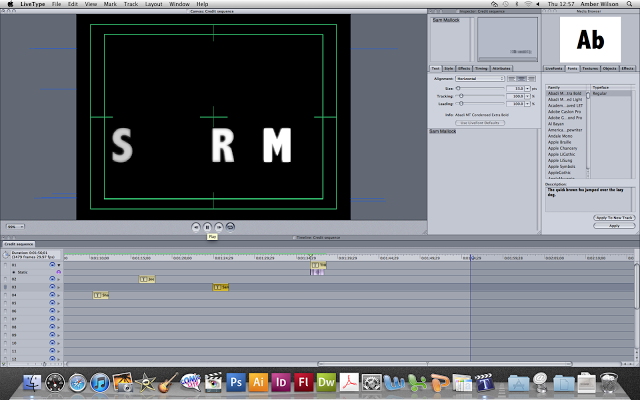The width and height of the screenshot is (640, 400).
Task: Toggle the lock box for track 04
Action: 5,295
